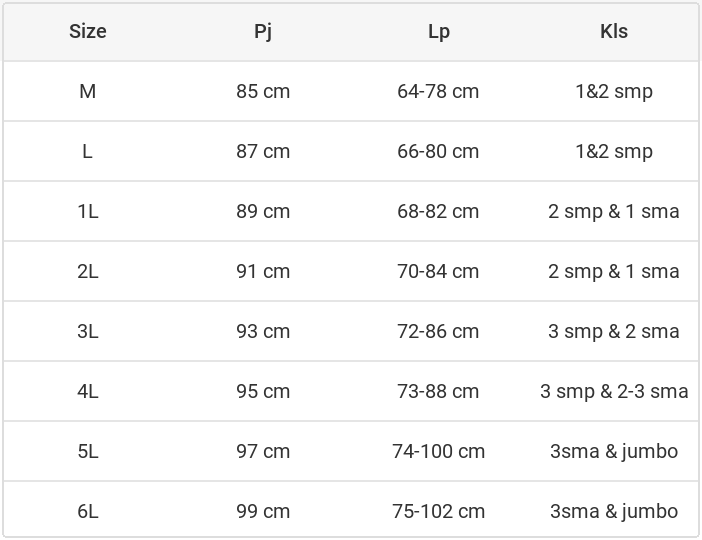Select the 1L size cell
This screenshot has width=702, height=540.
click(x=88, y=211)
